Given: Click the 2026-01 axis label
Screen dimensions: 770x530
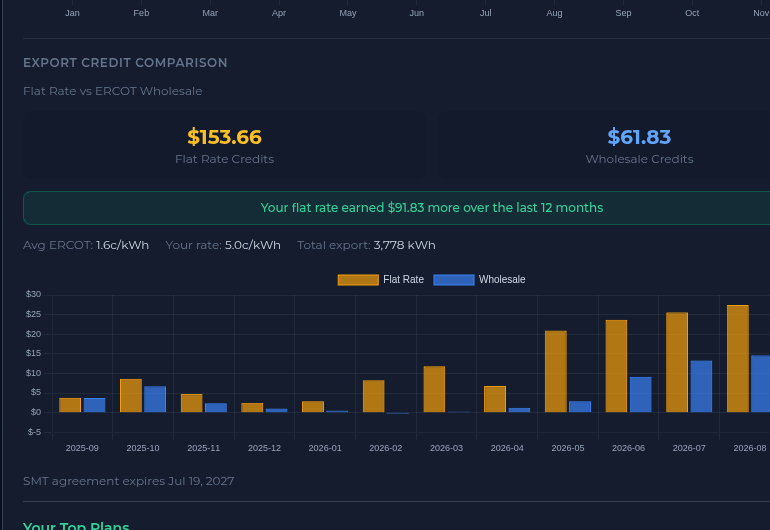Looking at the screenshot, I should point(325,448).
